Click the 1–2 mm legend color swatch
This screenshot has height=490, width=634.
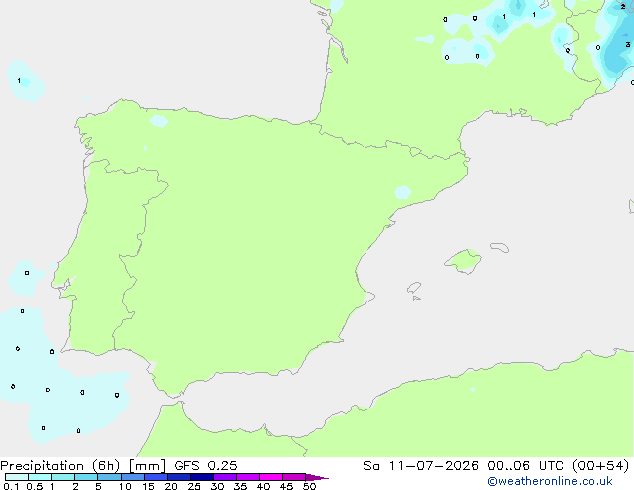[x=63, y=477]
